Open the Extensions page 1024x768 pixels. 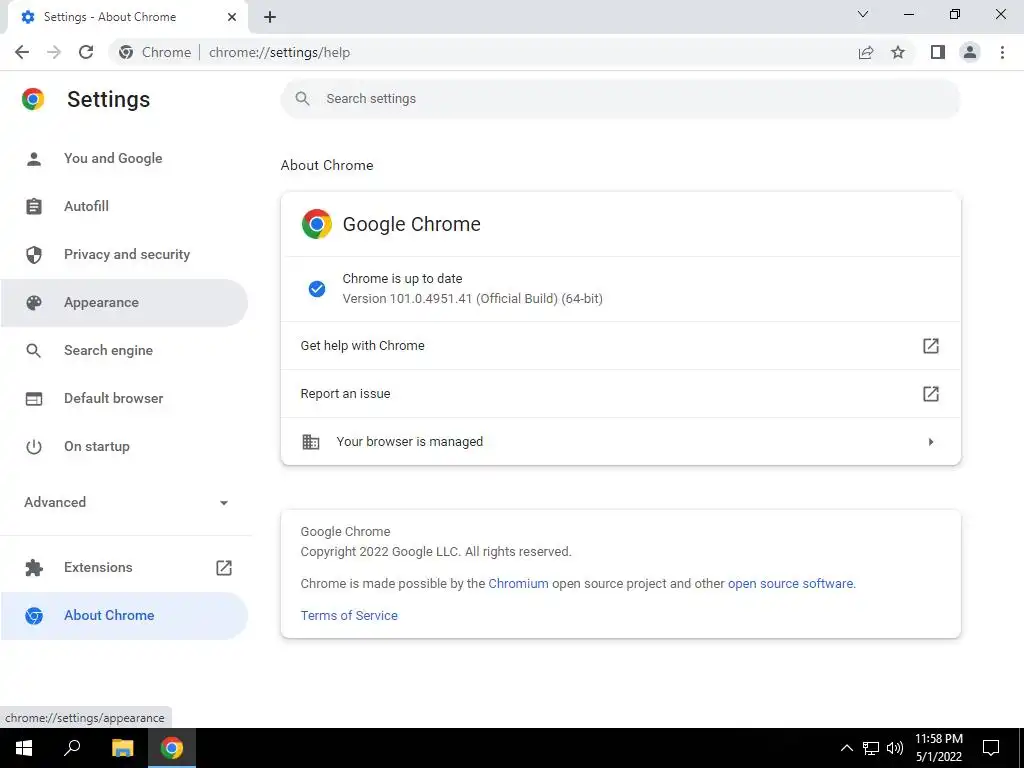click(x=124, y=568)
